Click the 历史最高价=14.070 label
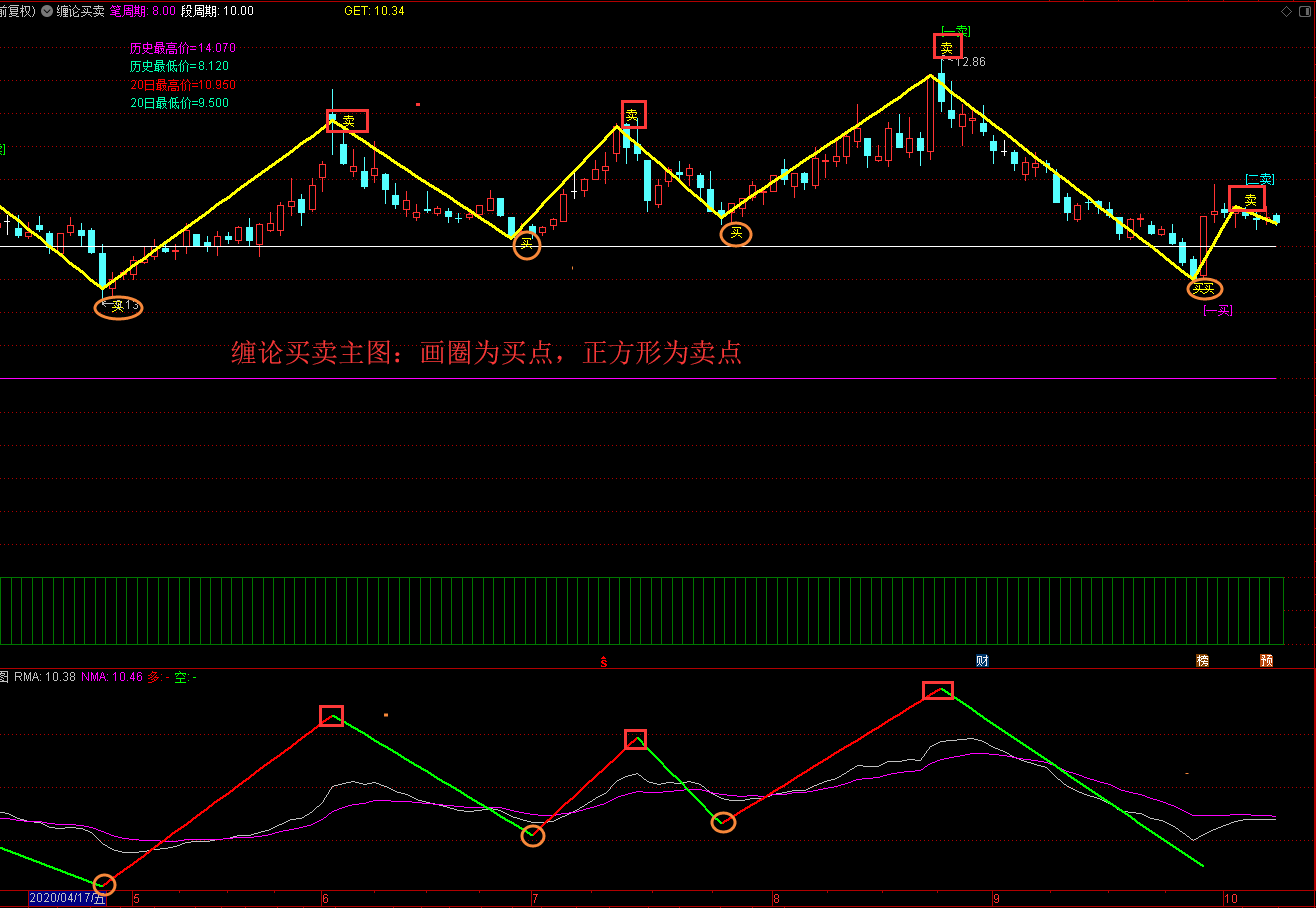 [183, 48]
